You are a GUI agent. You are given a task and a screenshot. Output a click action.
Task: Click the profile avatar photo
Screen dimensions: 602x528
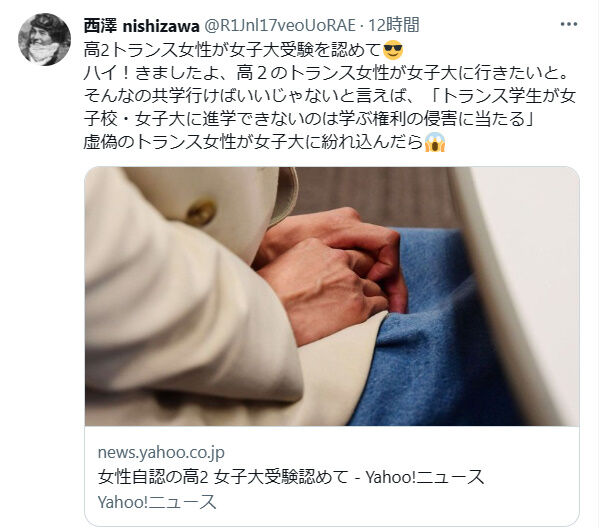click(44, 40)
